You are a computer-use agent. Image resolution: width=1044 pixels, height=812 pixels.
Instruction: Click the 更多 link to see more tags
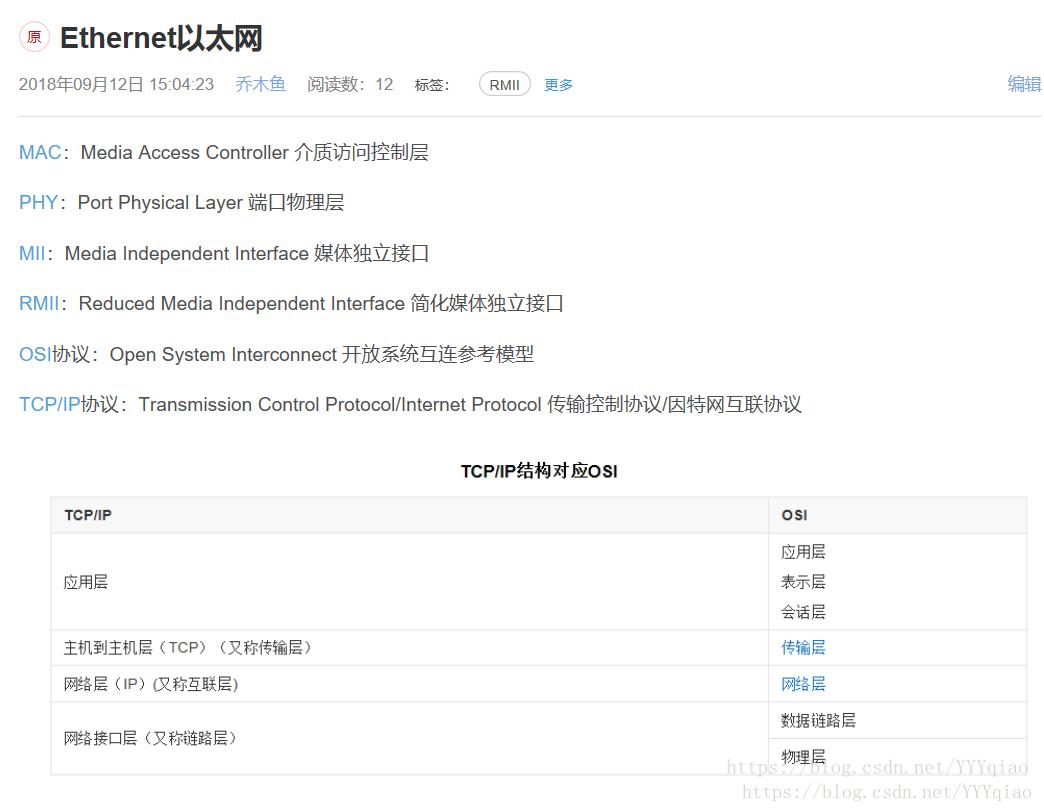point(558,84)
